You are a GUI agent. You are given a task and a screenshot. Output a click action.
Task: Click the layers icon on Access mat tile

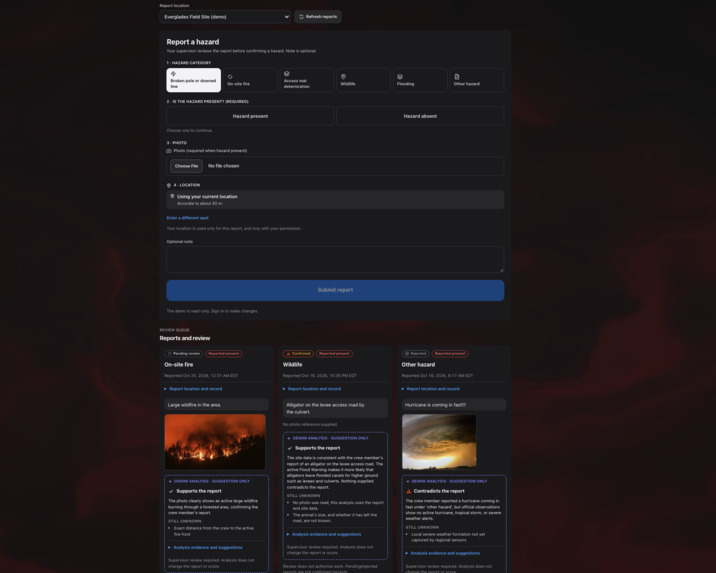(x=287, y=74)
